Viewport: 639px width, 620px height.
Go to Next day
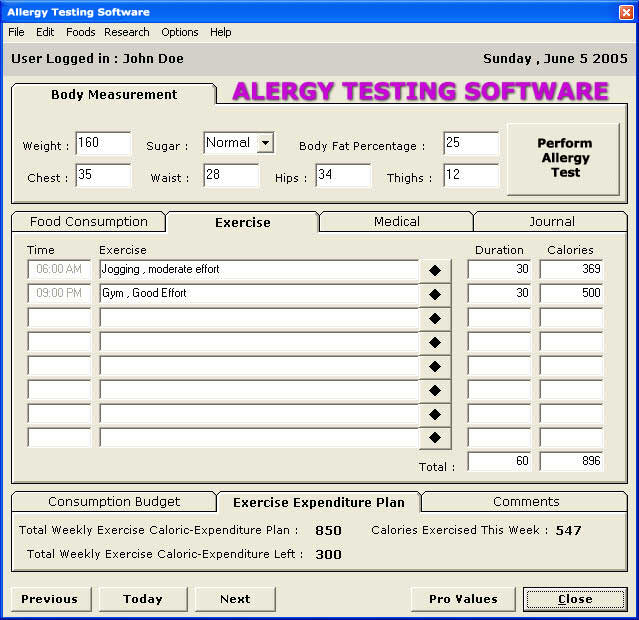(235, 599)
